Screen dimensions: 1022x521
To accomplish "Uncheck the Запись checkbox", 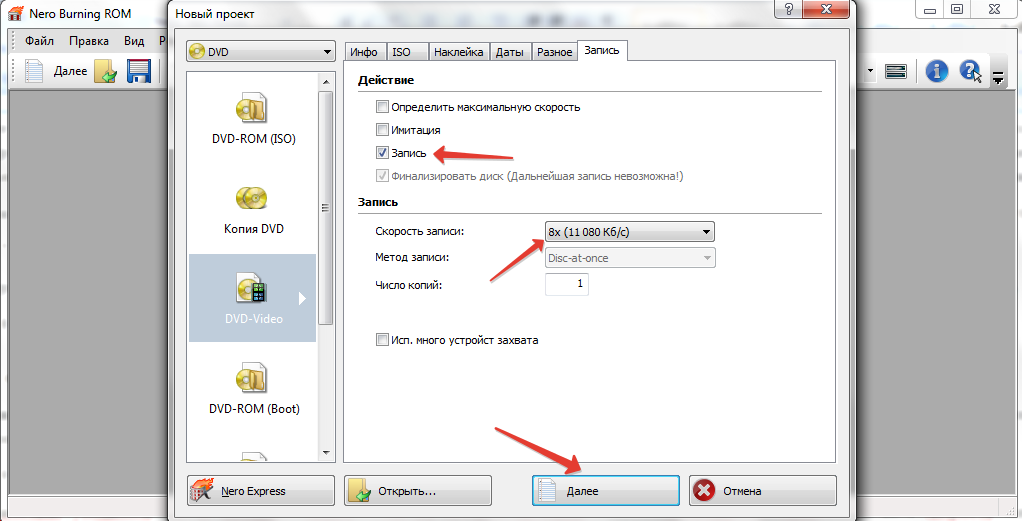I will [383, 153].
